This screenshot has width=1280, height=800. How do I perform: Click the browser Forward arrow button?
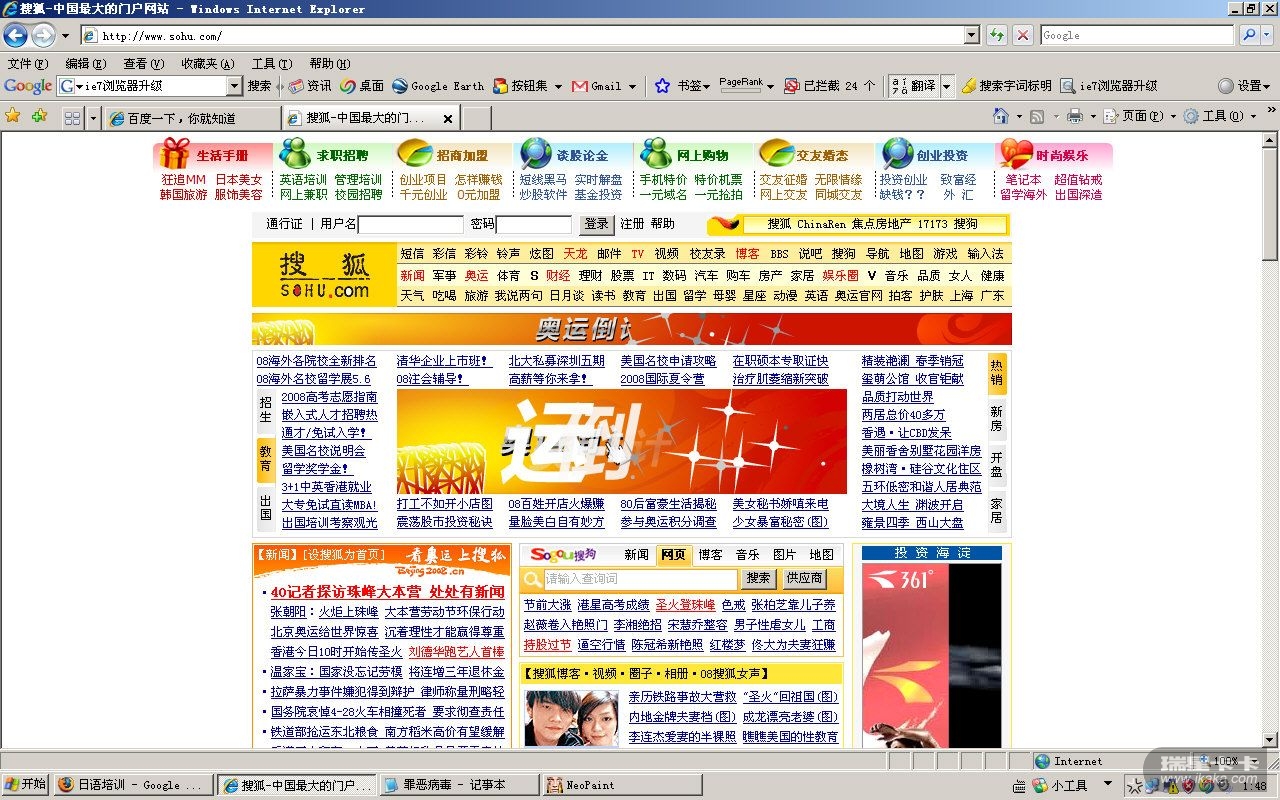[43, 36]
